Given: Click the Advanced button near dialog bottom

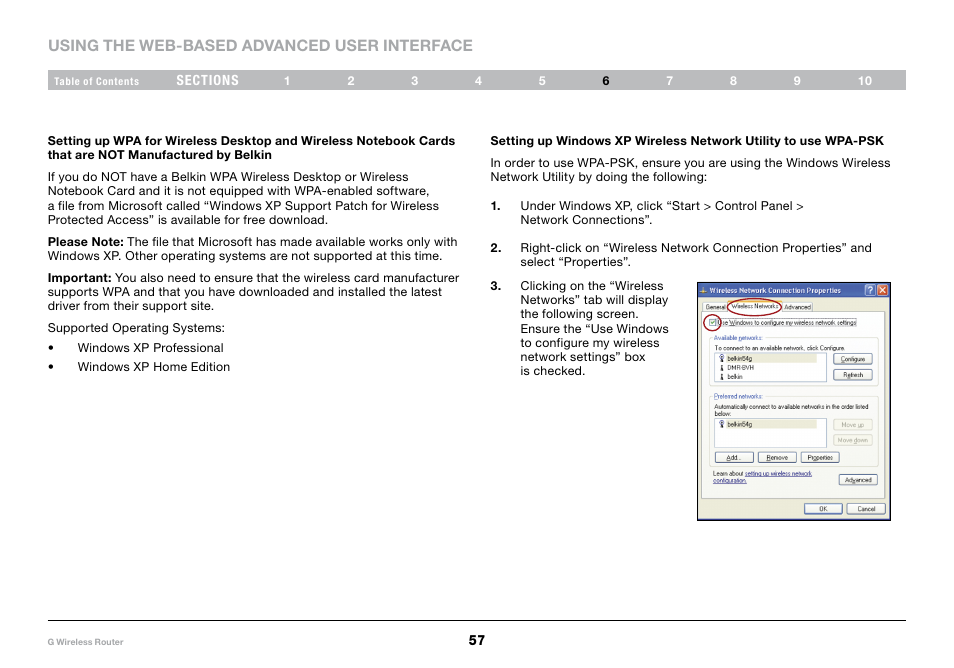Looking at the screenshot, I should coord(858,480).
